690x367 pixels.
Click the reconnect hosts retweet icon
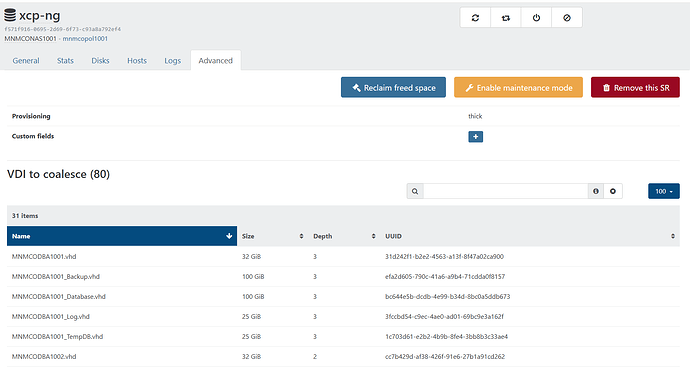pos(506,18)
